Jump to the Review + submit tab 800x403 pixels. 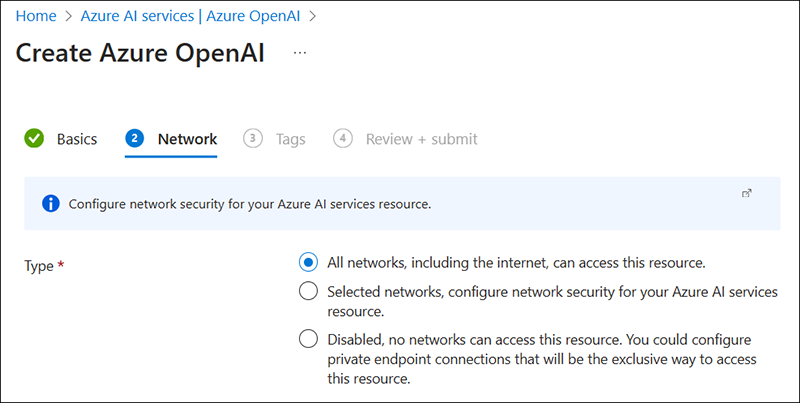click(421, 139)
